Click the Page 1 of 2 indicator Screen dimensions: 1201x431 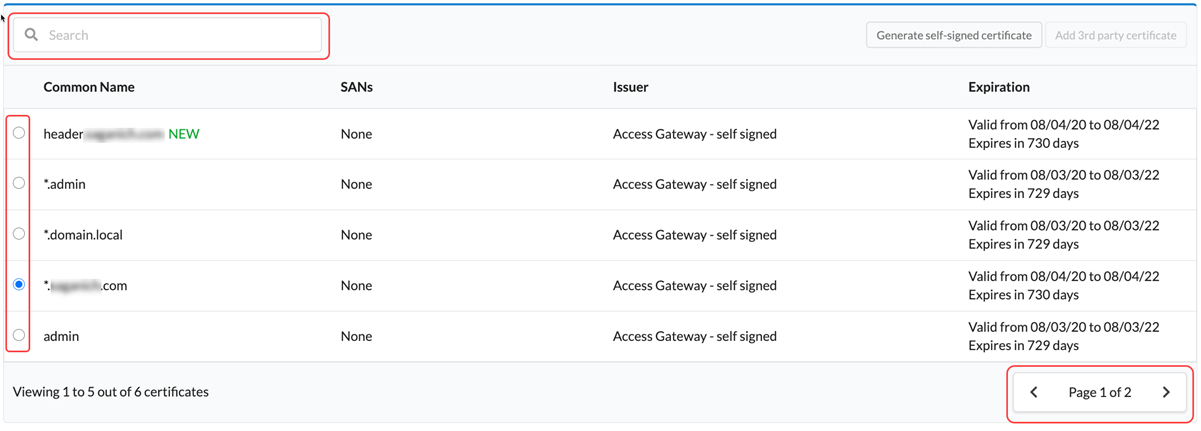point(1099,393)
